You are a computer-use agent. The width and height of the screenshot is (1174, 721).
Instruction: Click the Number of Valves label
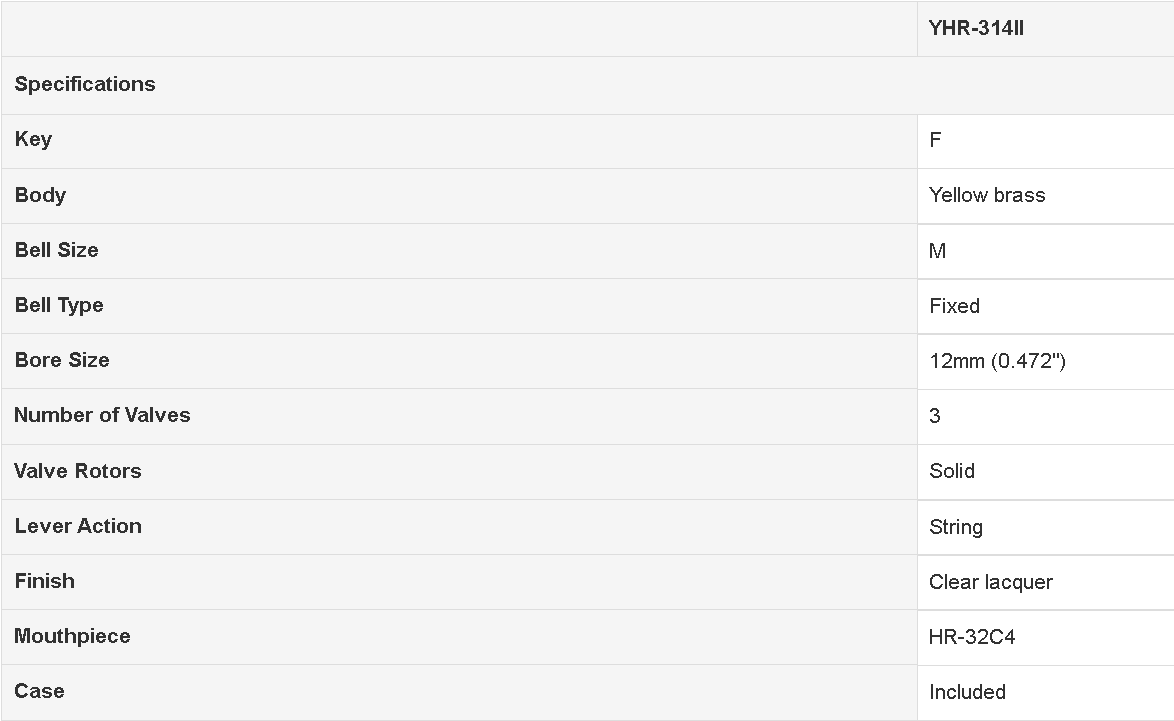tap(102, 416)
